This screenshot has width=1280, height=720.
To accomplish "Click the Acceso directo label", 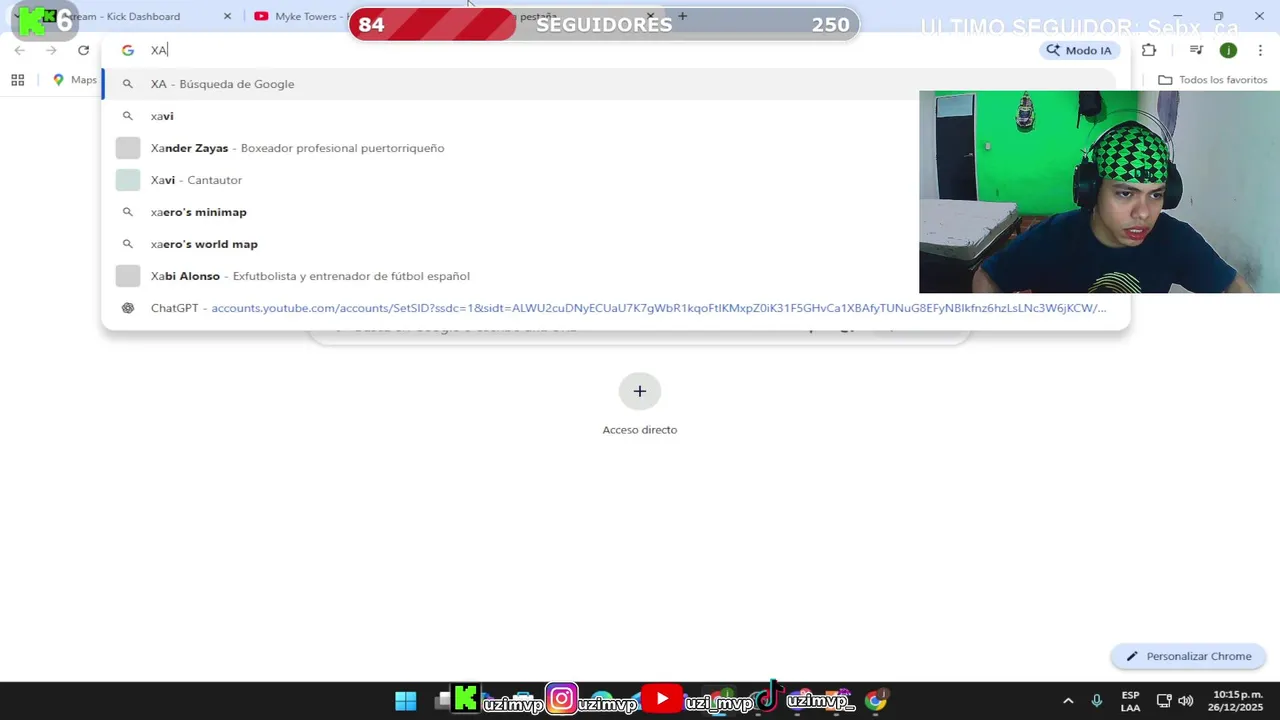I will click(x=640, y=430).
